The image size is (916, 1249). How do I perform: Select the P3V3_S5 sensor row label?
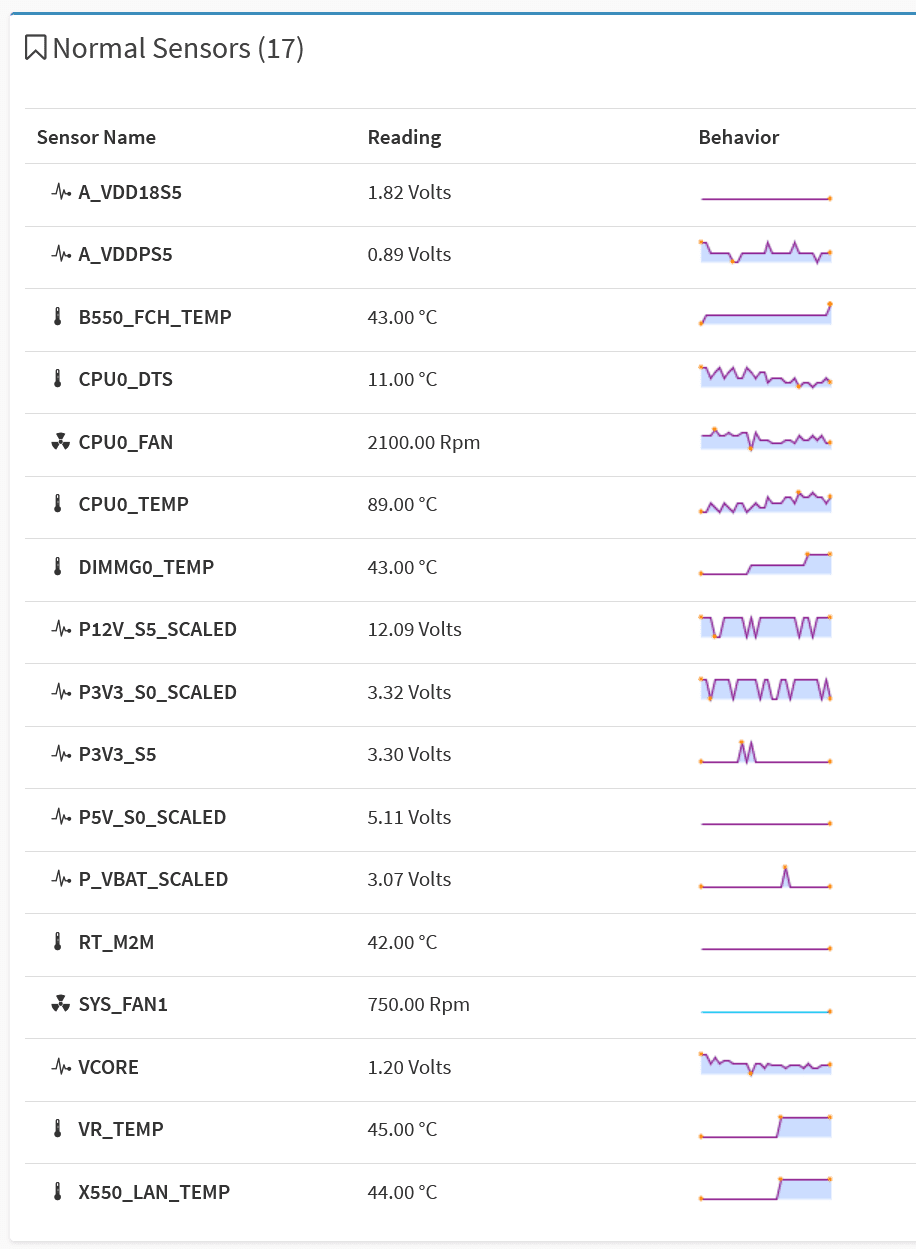tap(117, 754)
